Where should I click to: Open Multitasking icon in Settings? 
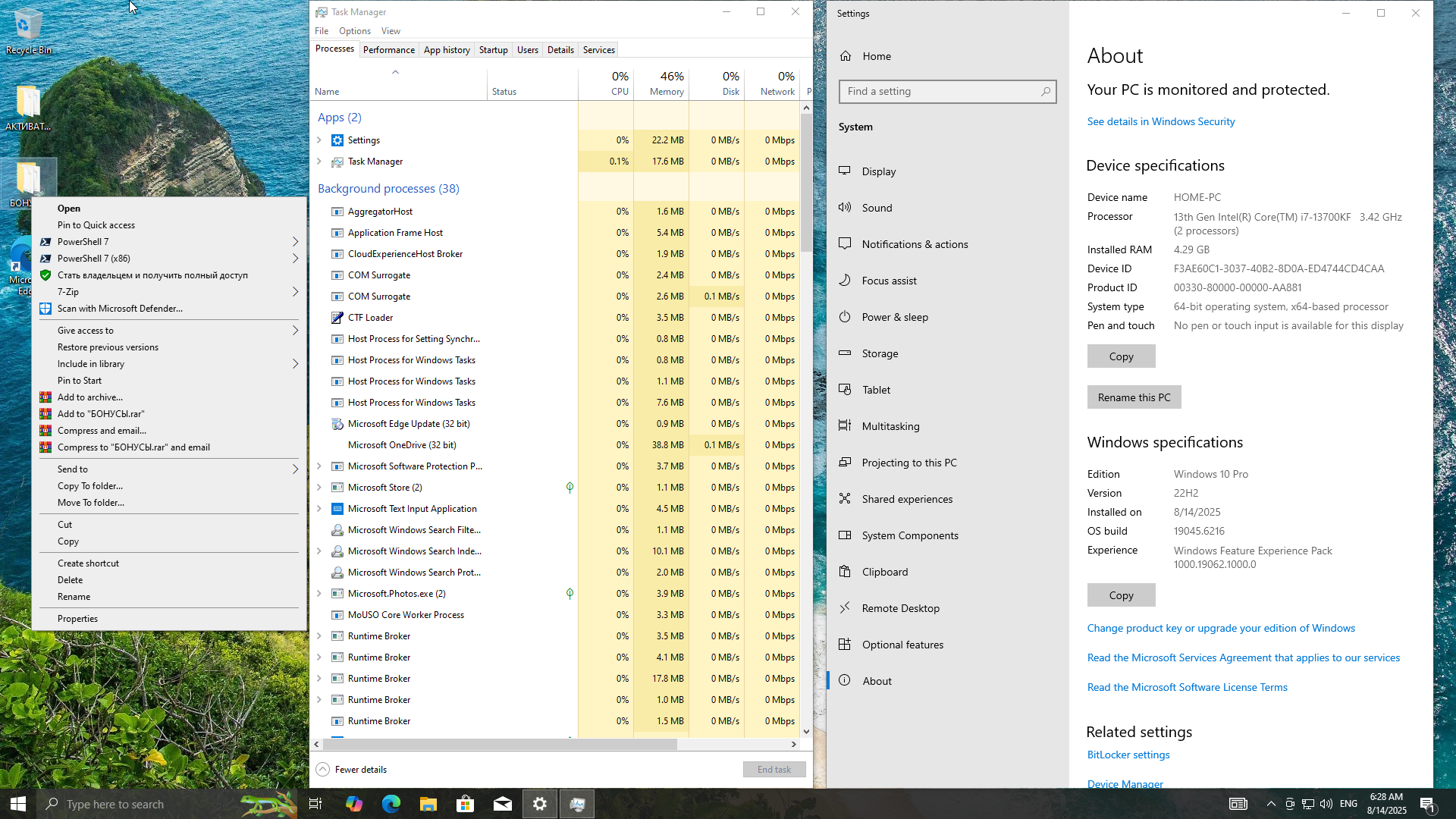point(845,426)
